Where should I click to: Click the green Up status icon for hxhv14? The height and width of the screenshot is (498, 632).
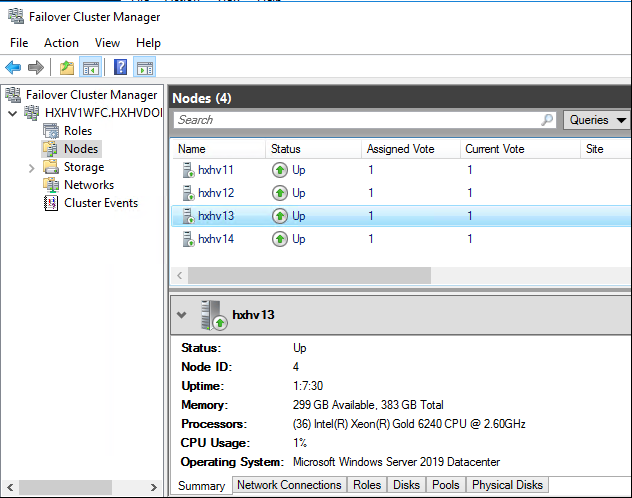pos(280,239)
